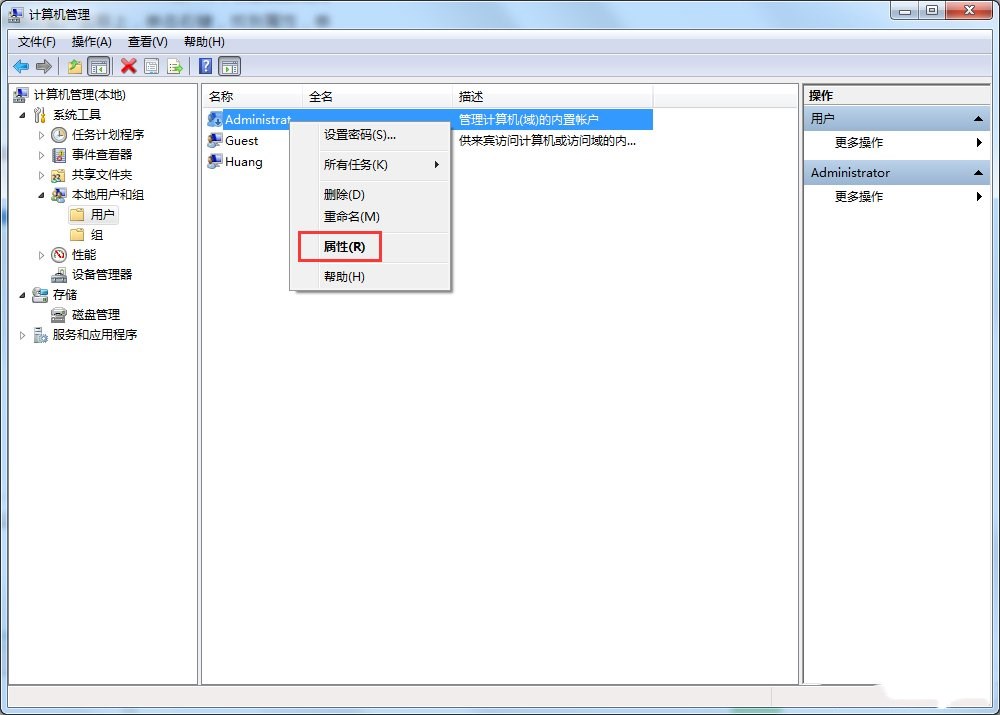Open the 查看(V) menu

(x=147, y=42)
